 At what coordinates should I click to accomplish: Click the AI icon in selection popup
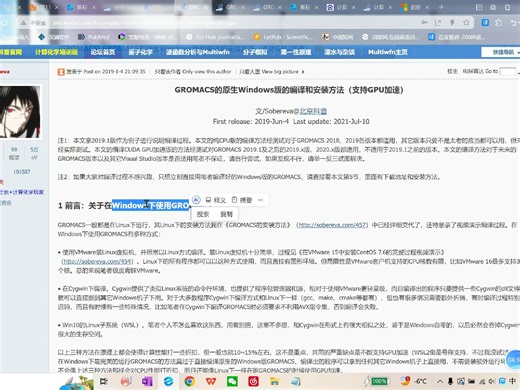(x=196, y=200)
